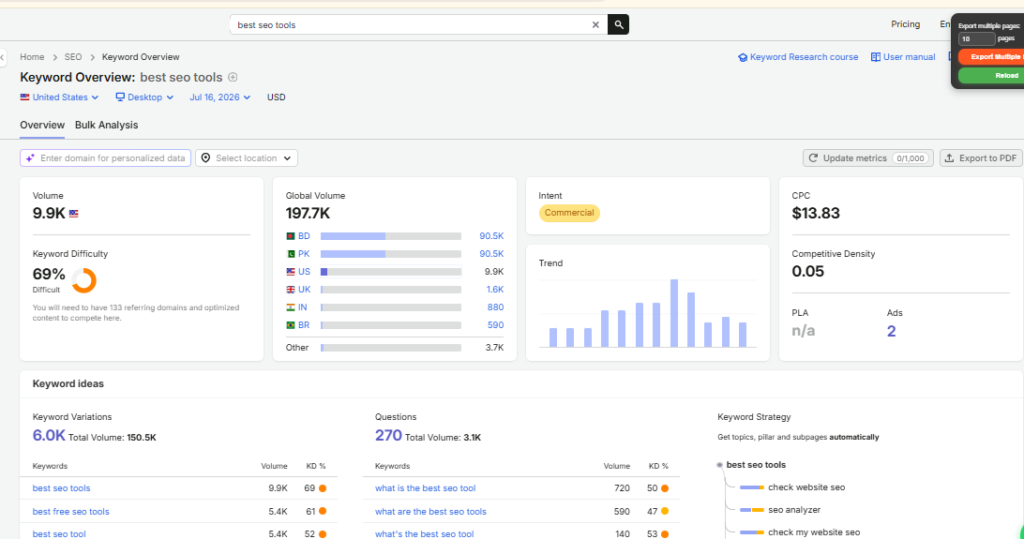This screenshot has width=1024, height=539.
Task: Open the best free seo tools keyword
Action: coord(71,512)
